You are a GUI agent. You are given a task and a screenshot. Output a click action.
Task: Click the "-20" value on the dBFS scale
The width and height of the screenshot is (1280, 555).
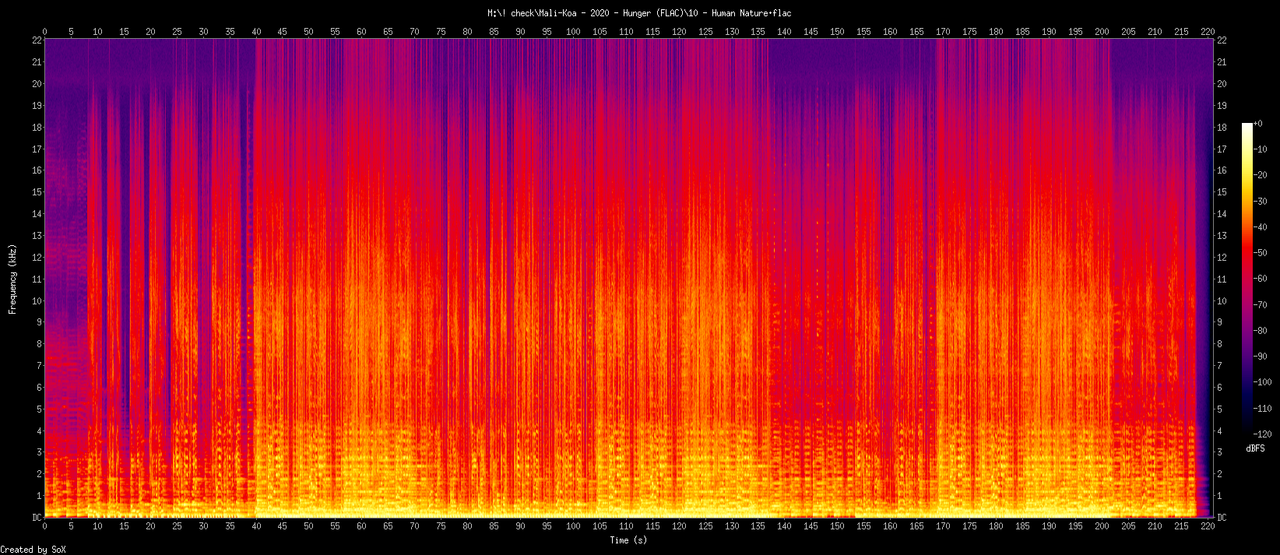point(1260,175)
